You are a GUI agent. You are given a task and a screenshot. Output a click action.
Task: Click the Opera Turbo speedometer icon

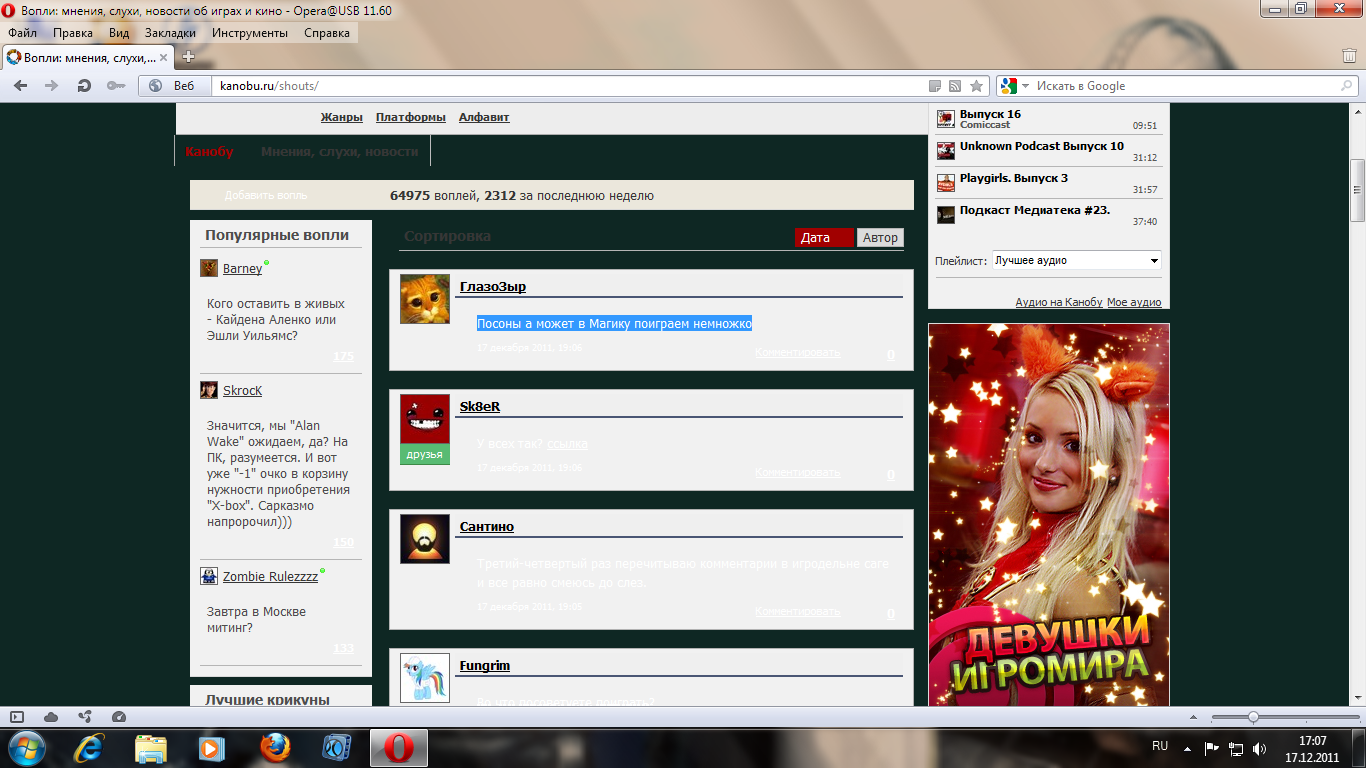click(x=119, y=717)
